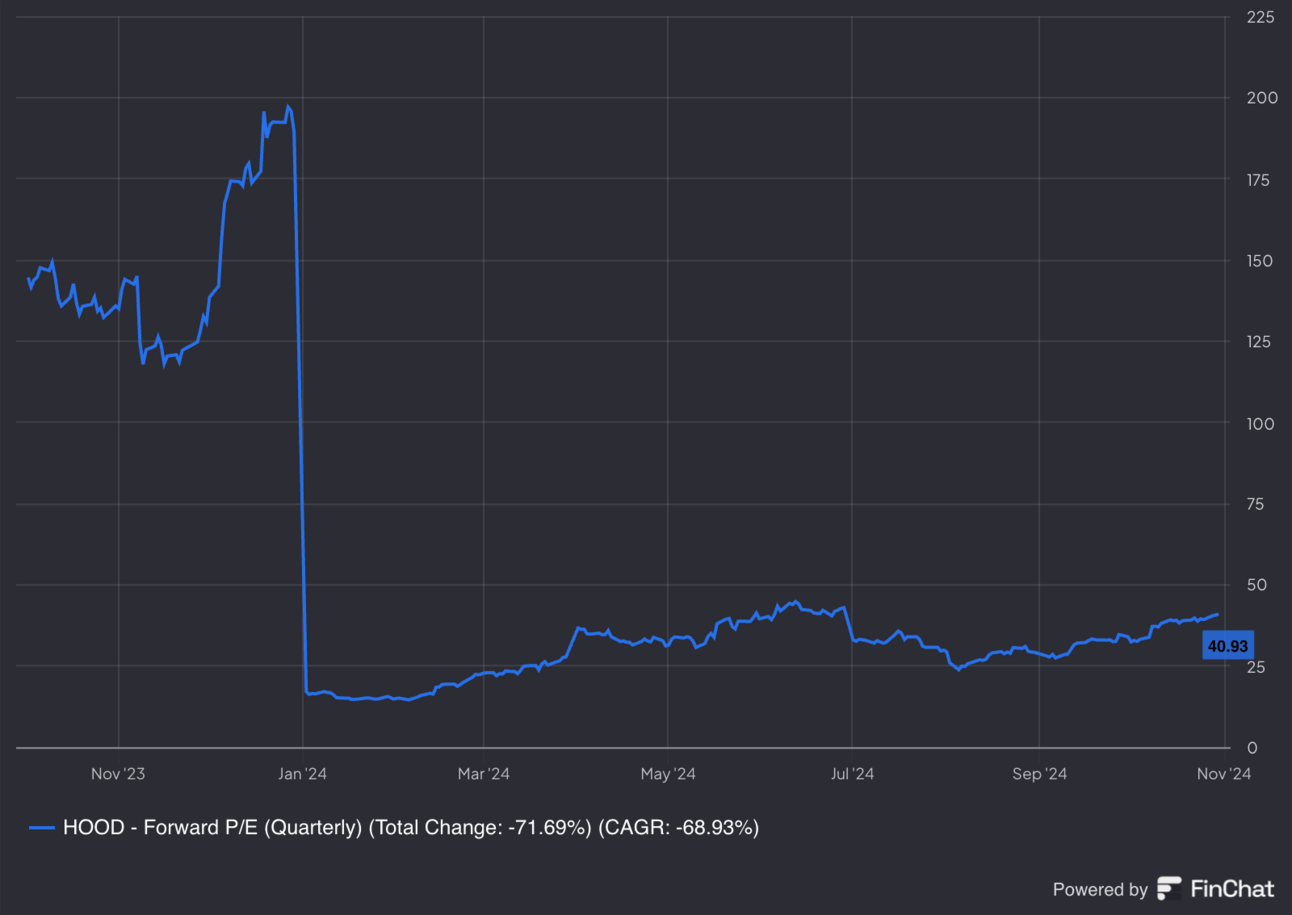Viewport: 1292px width, 915px height.
Task: Click the May '24 x-axis label
Action: click(x=668, y=773)
